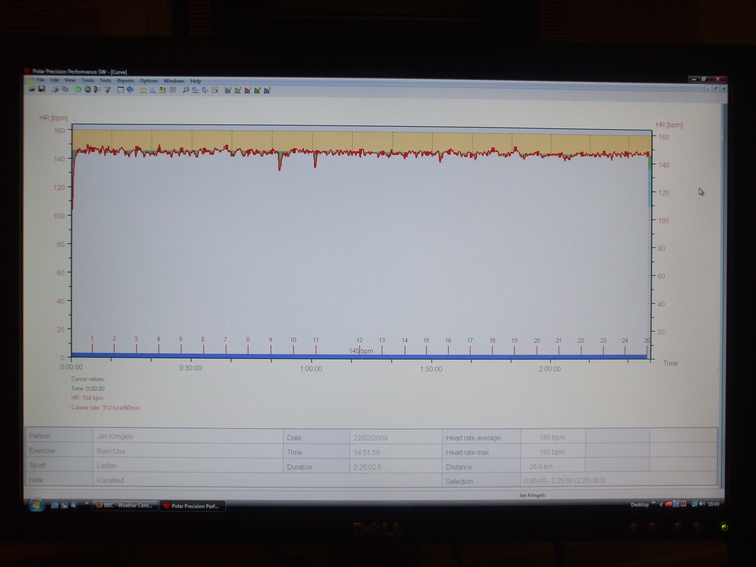The width and height of the screenshot is (756, 567).
Task: Click the first blue zoom-curve icon
Action: coord(195,90)
